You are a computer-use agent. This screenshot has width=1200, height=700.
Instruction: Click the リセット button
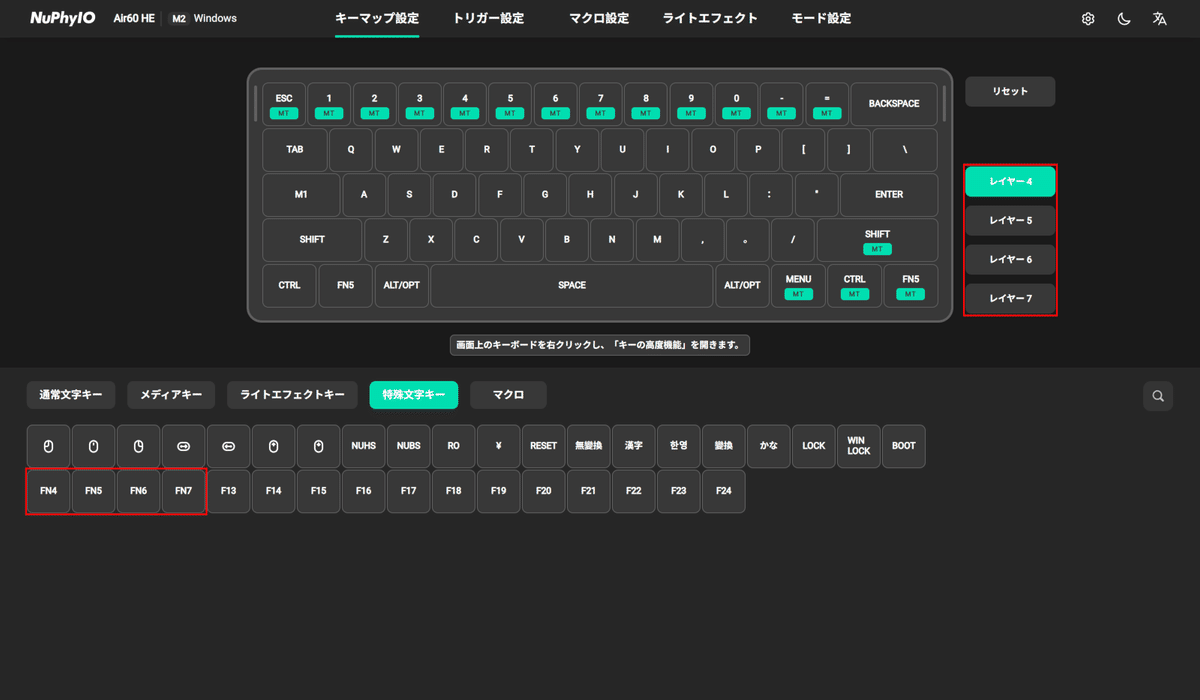tap(1010, 91)
